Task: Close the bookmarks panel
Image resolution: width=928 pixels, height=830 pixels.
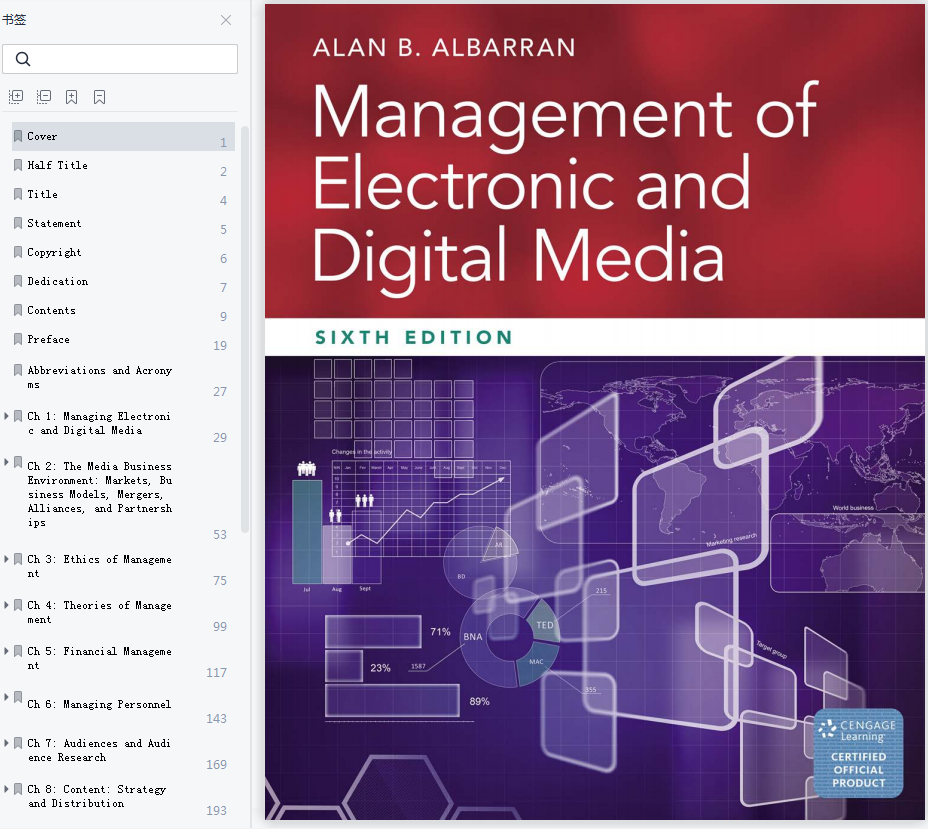Action: coord(225,20)
